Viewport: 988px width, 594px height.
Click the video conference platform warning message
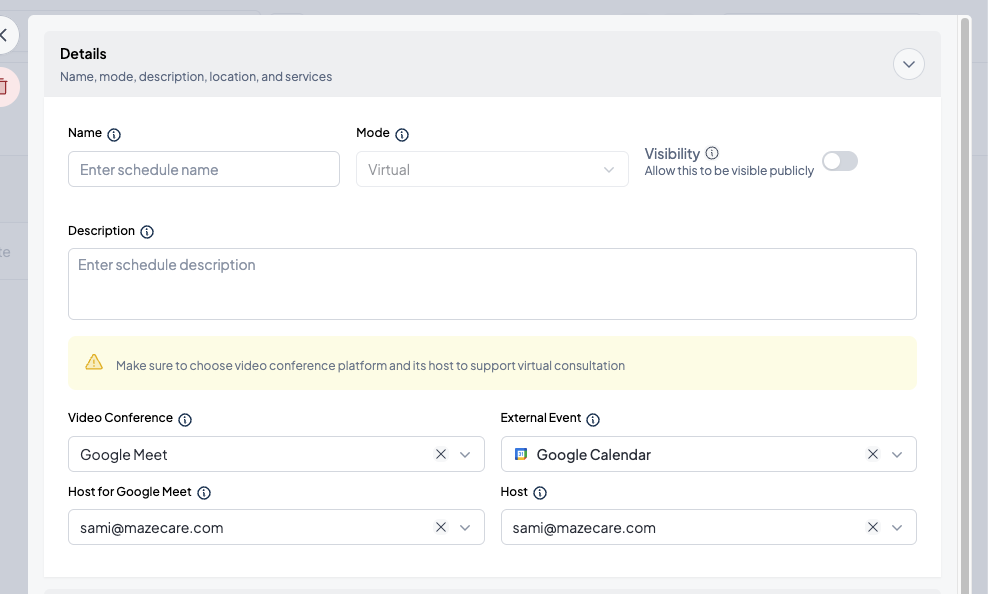370,366
